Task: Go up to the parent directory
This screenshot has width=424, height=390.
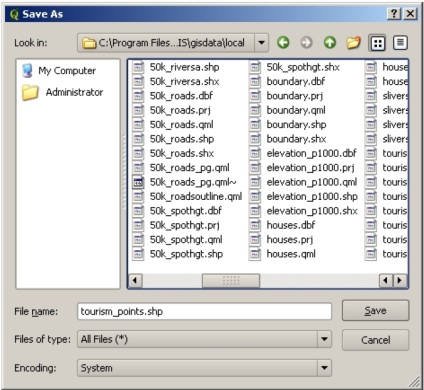Action: coord(330,43)
